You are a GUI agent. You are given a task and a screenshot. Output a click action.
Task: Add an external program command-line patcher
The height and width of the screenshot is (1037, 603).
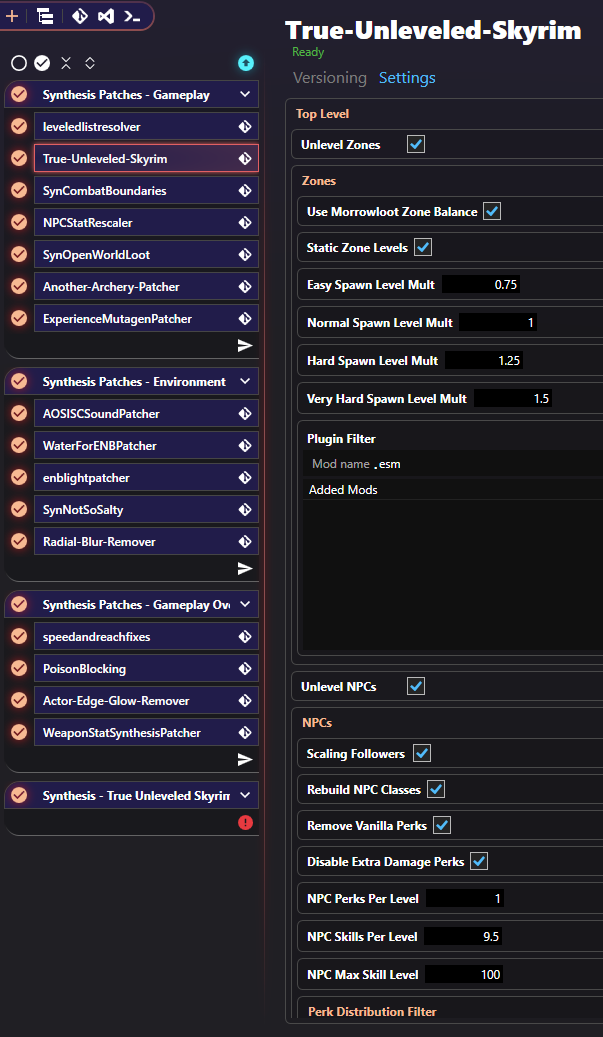coord(132,17)
